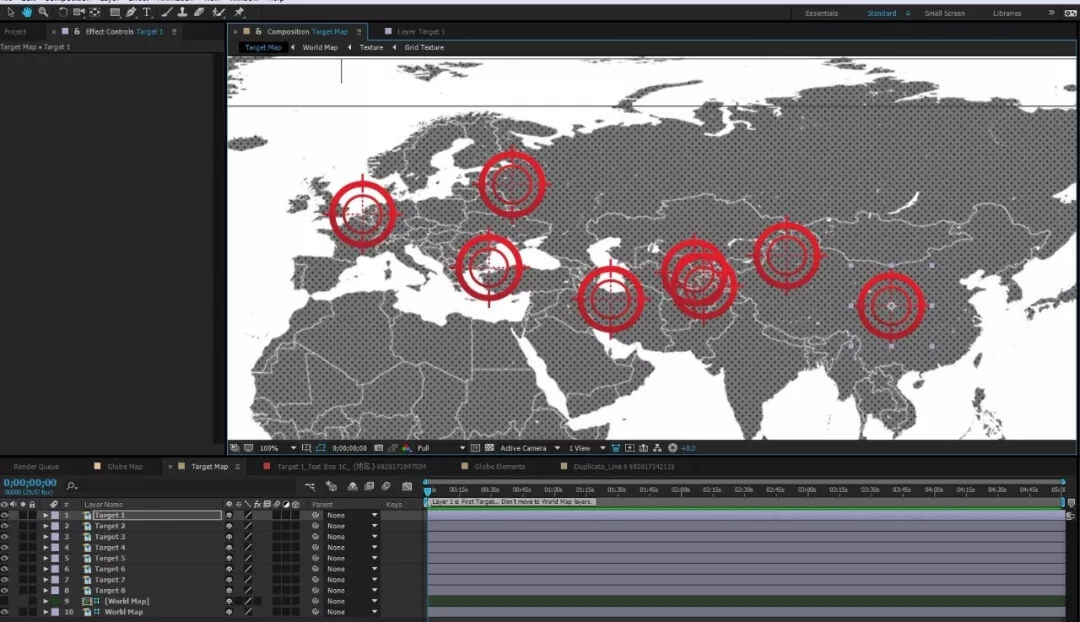Image resolution: width=1080 pixels, height=622 pixels.
Task: Go to World Map in the flowchart breadcrumb
Action: click(320, 47)
